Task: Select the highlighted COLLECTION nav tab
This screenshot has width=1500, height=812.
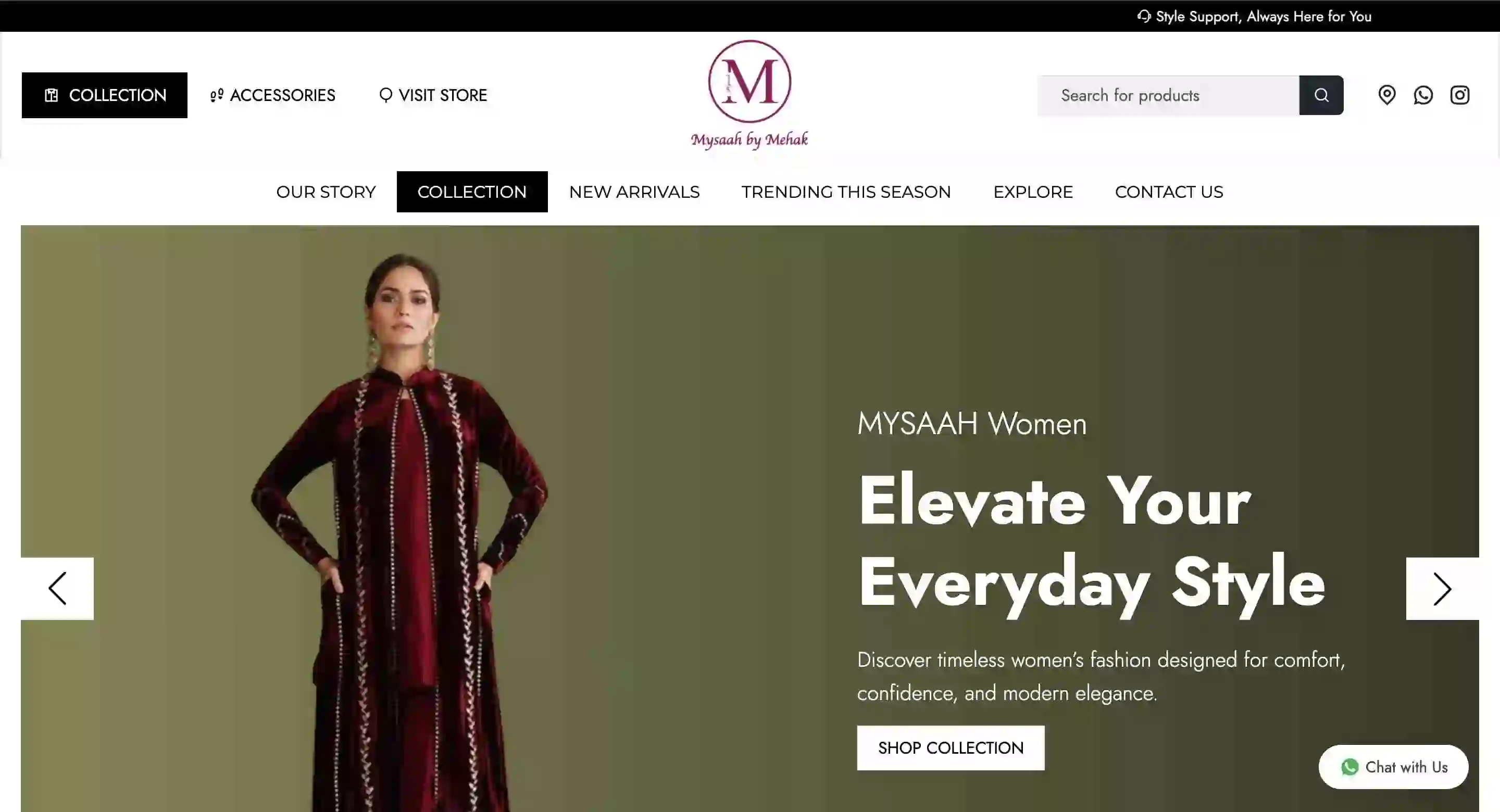Action: point(472,192)
